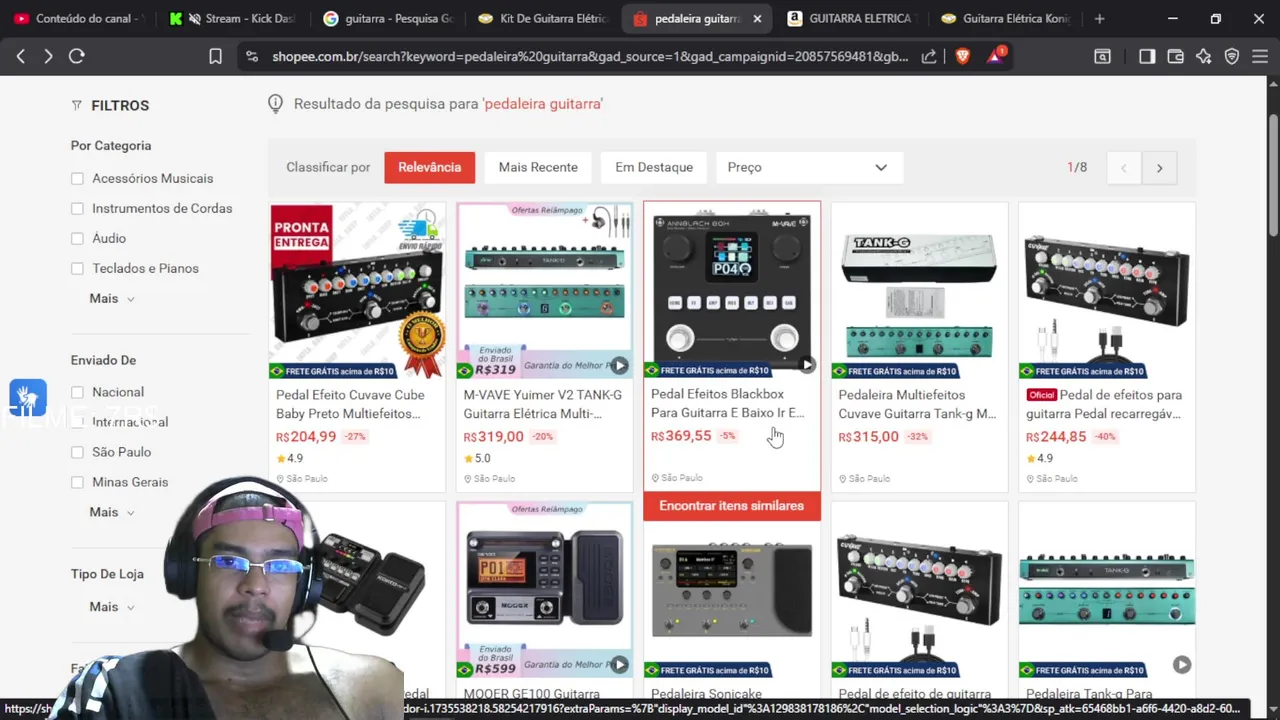
Task: Click Encontrar itens similares button
Action: [732, 506]
